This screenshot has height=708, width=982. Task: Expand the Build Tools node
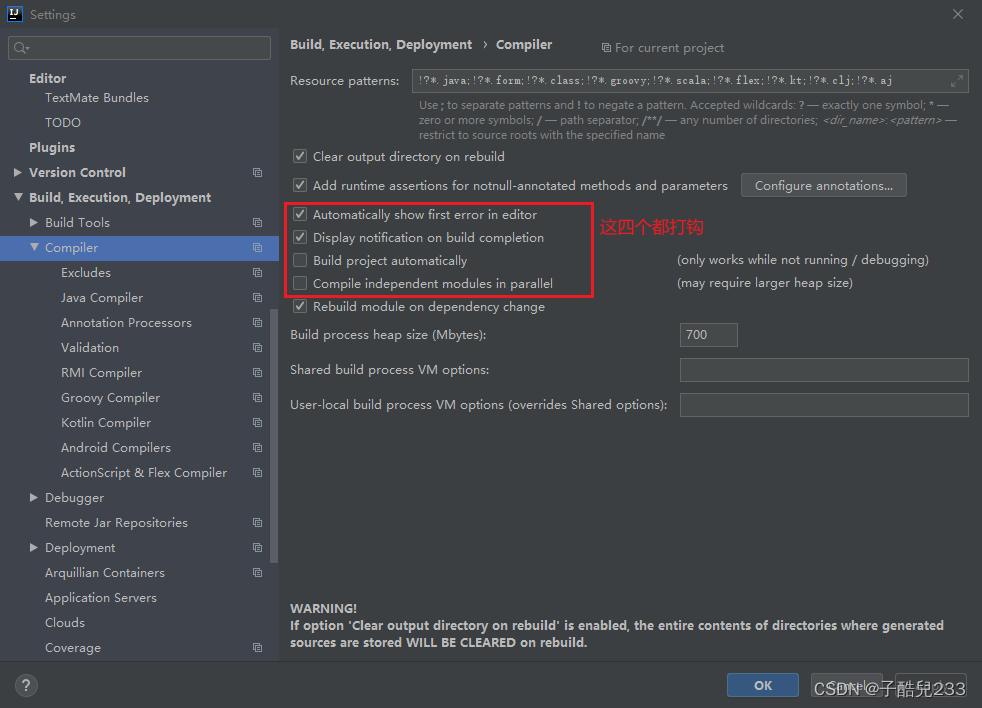[x=33, y=222]
